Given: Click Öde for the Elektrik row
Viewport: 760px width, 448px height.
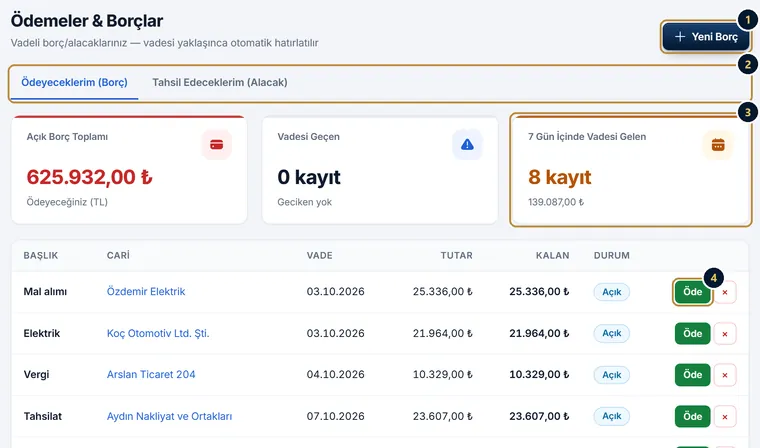Looking at the screenshot, I should click(x=693, y=334).
